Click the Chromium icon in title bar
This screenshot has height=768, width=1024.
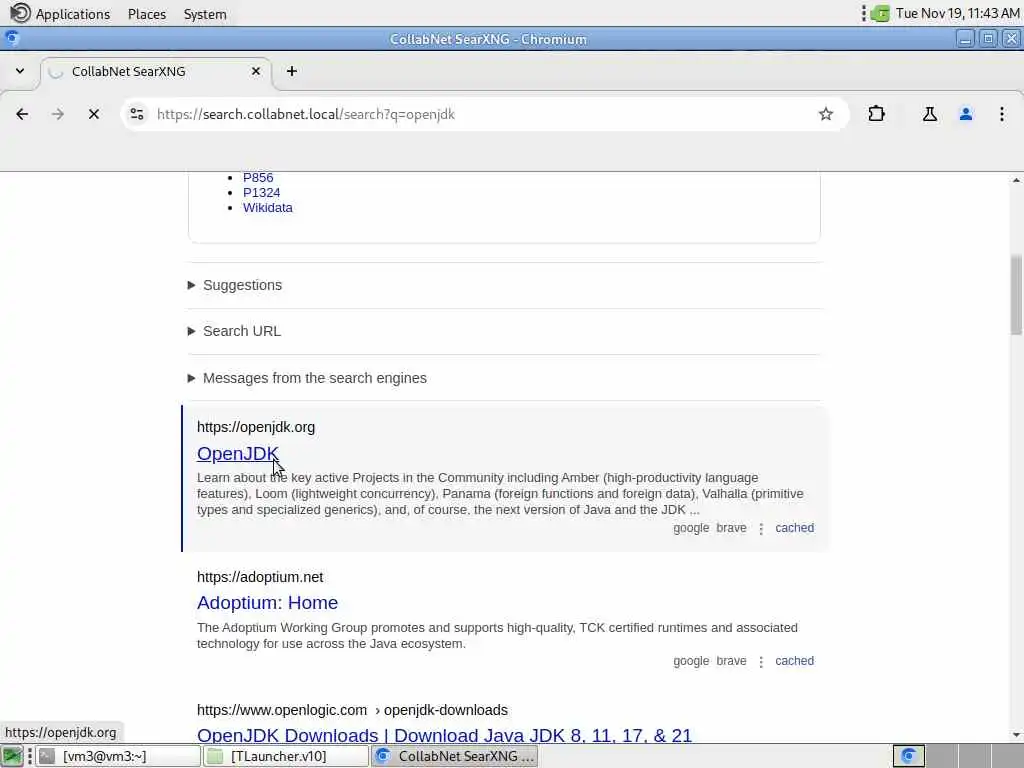(x=12, y=39)
